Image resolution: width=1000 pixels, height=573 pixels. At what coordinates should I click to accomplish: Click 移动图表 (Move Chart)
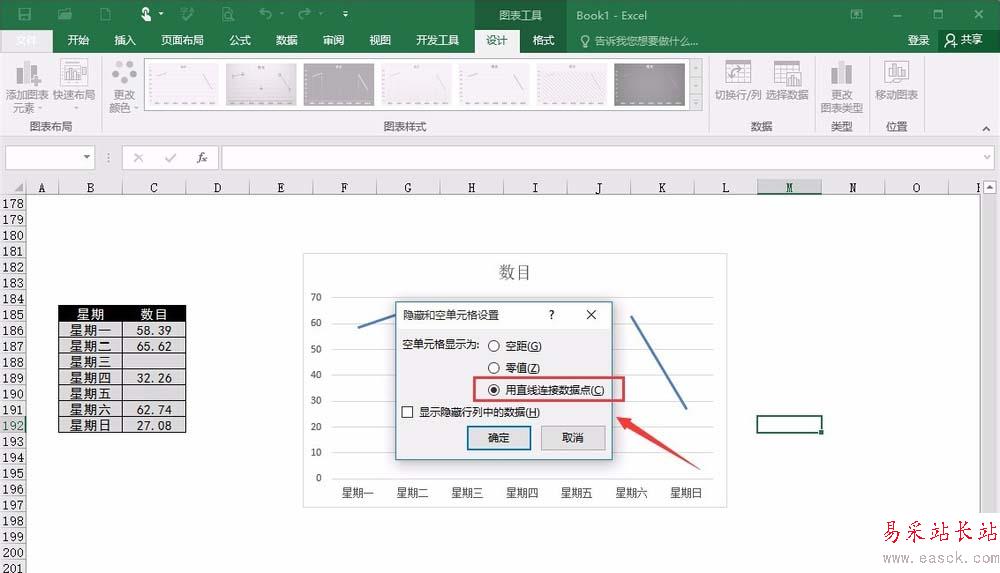(x=897, y=81)
